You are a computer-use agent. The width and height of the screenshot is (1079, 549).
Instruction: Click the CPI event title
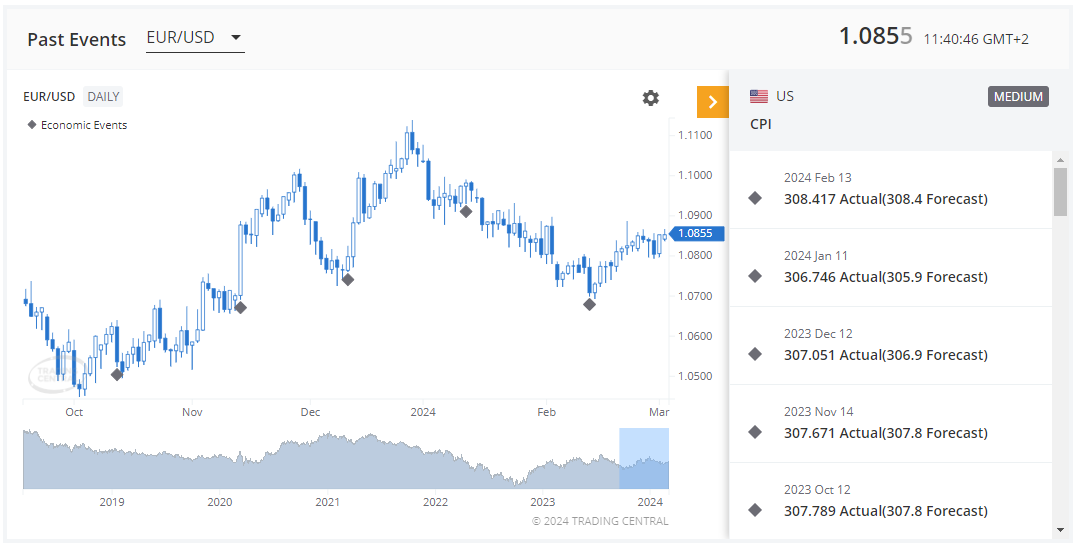tap(760, 125)
